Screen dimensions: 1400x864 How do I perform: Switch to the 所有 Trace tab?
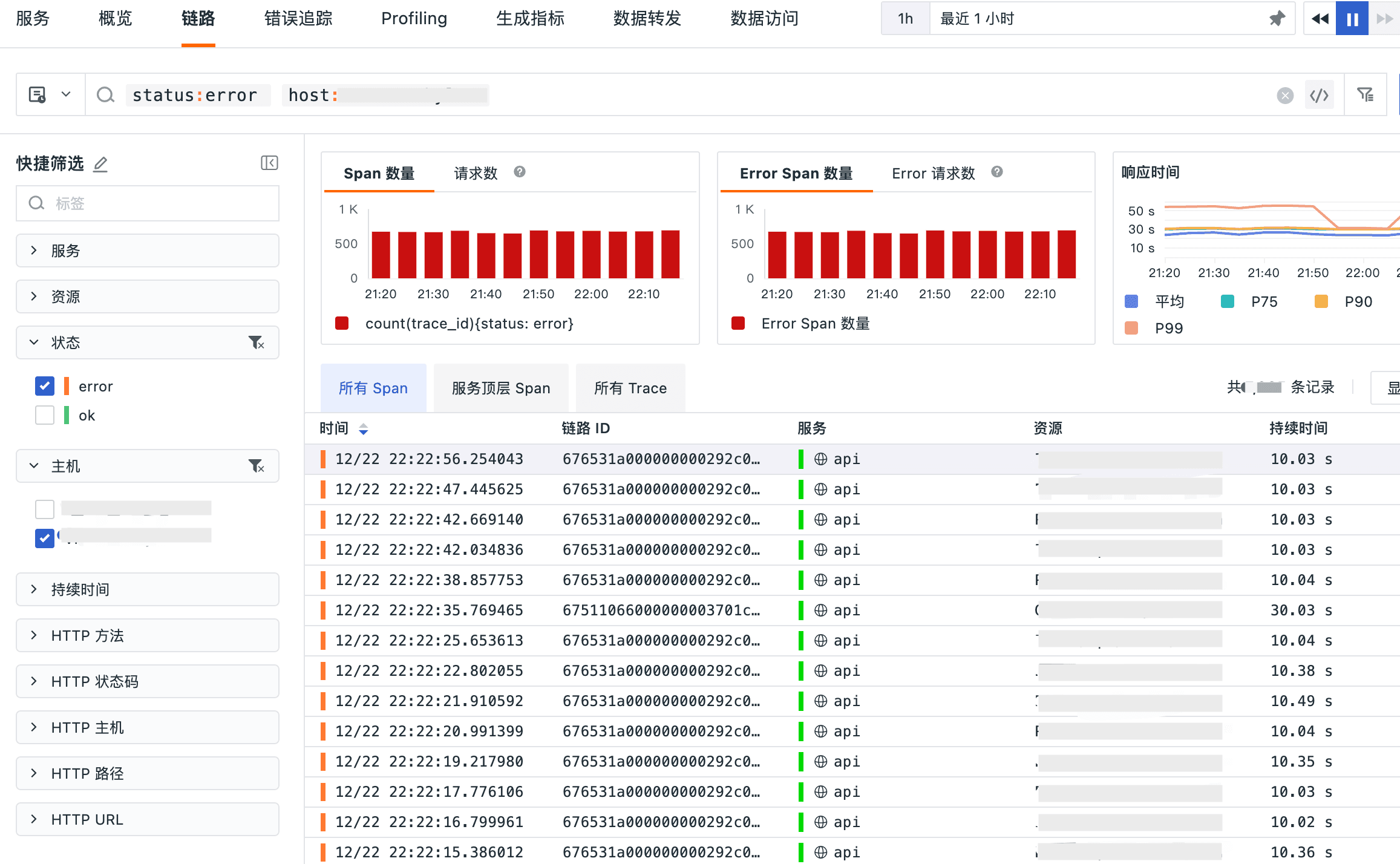(x=630, y=388)
